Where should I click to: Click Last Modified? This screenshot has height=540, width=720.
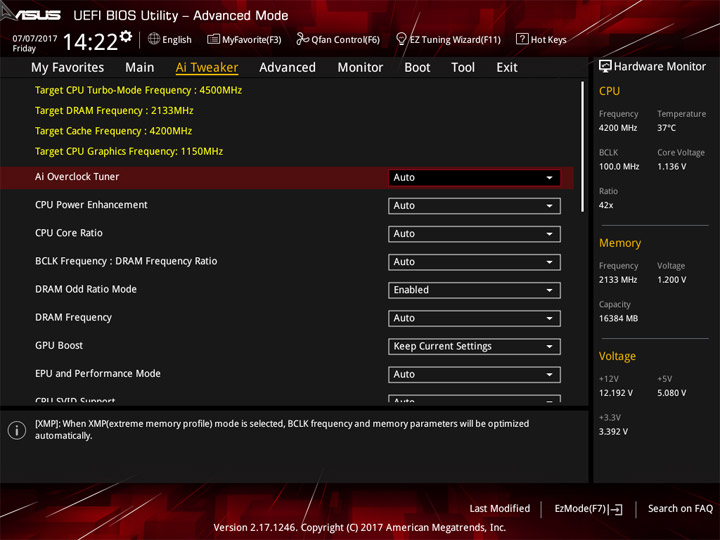pos(500,508)
